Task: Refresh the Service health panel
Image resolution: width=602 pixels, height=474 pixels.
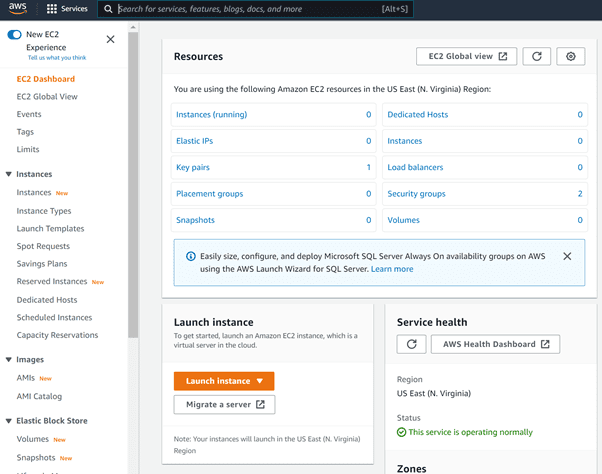Action: pyautogui.click(x=412, y=344)
